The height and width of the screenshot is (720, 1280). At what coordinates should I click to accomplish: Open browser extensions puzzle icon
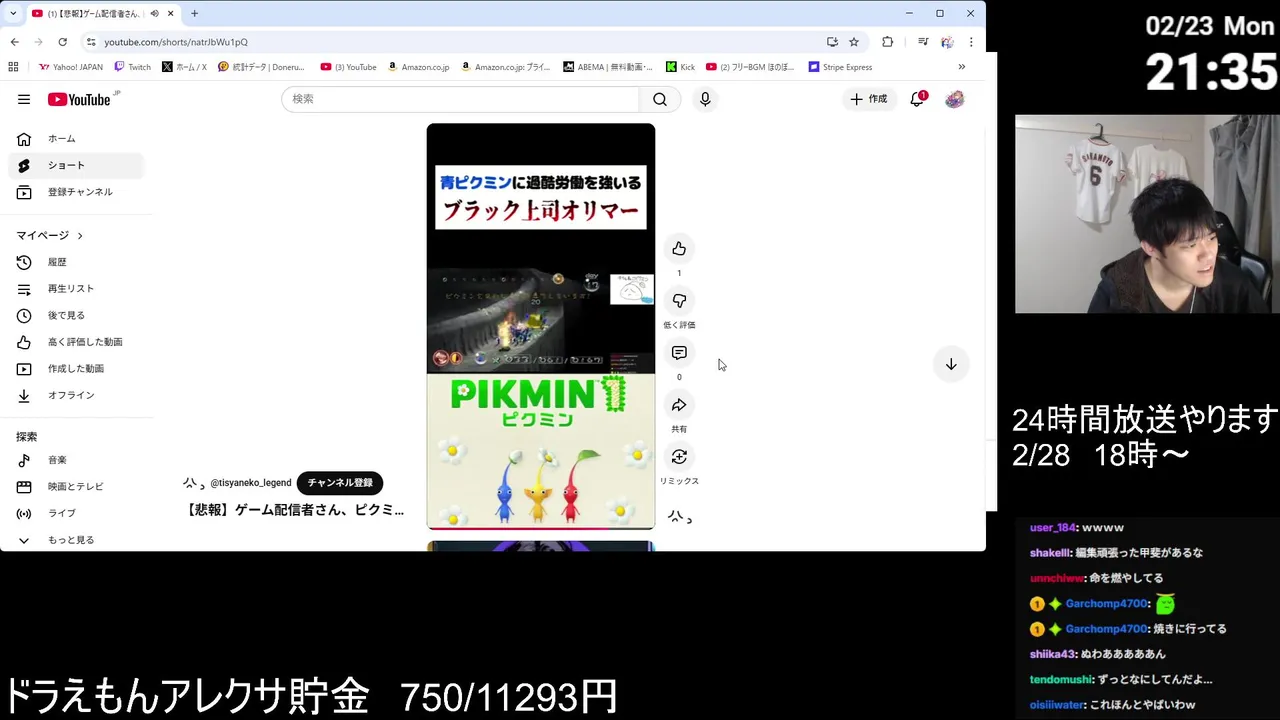pyautogui.click(x=887, y=42)
